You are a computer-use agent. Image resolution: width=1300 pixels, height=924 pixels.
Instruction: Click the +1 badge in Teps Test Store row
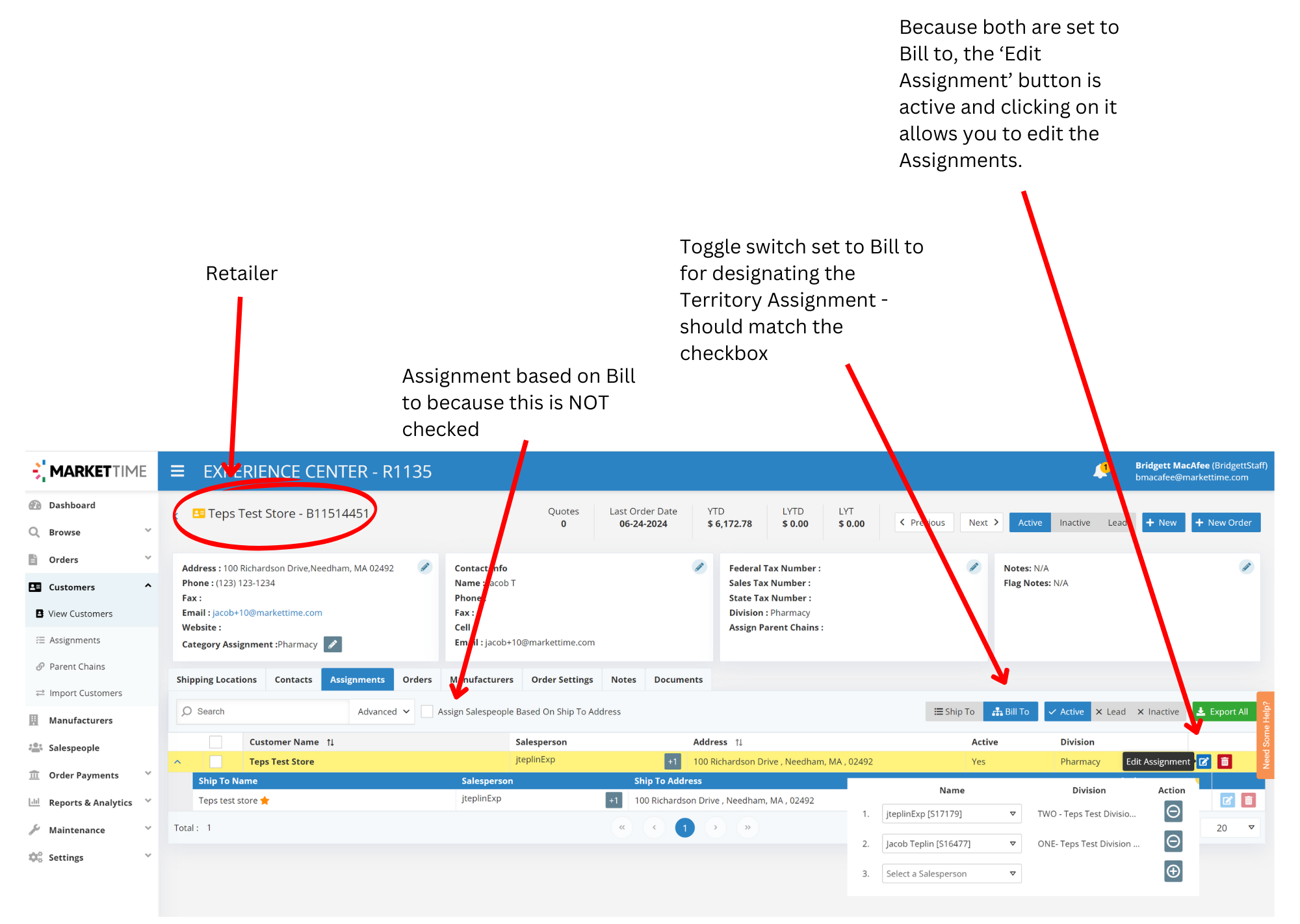673,762
